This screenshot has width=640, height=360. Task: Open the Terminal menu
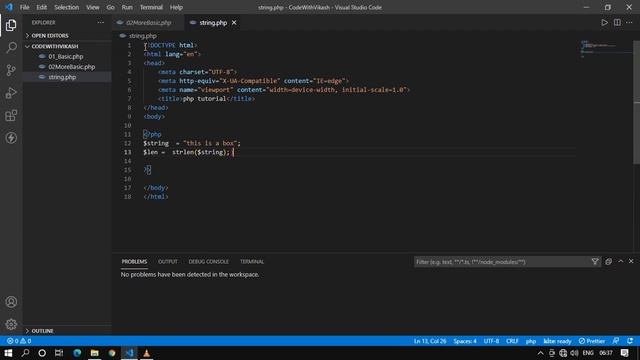click(151, 7)
